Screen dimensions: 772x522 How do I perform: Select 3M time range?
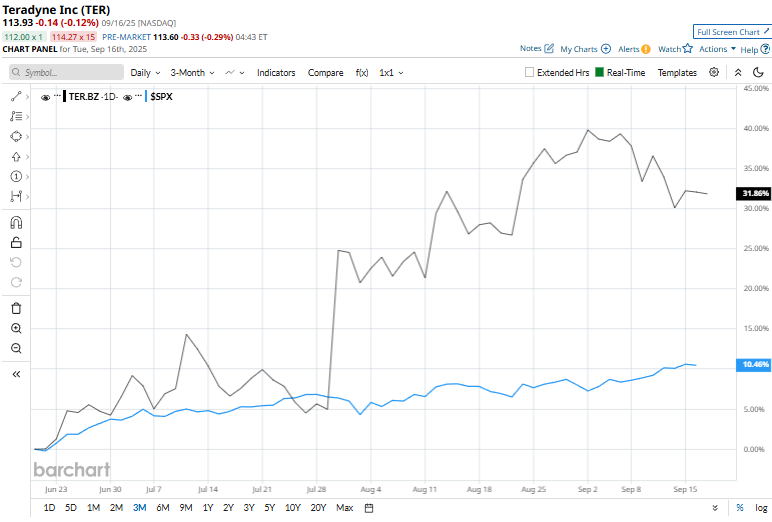coord(139,508)
